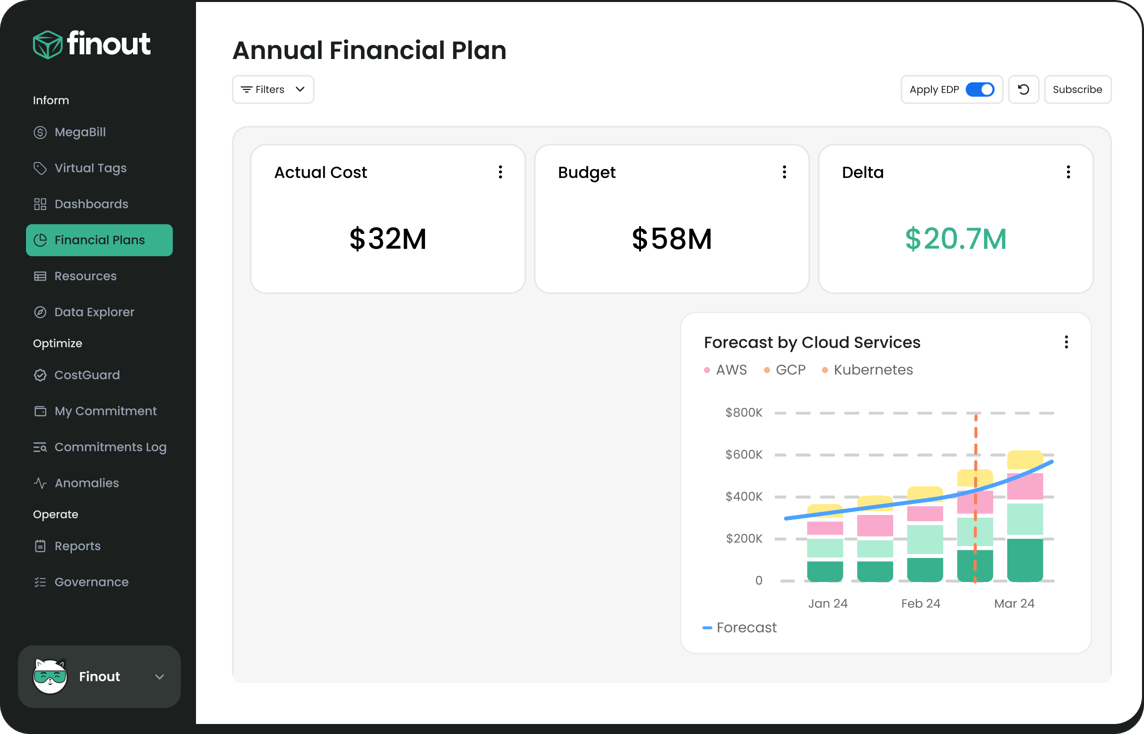
Task: Click the Dashboards grid icon
Action: (40, 204)
